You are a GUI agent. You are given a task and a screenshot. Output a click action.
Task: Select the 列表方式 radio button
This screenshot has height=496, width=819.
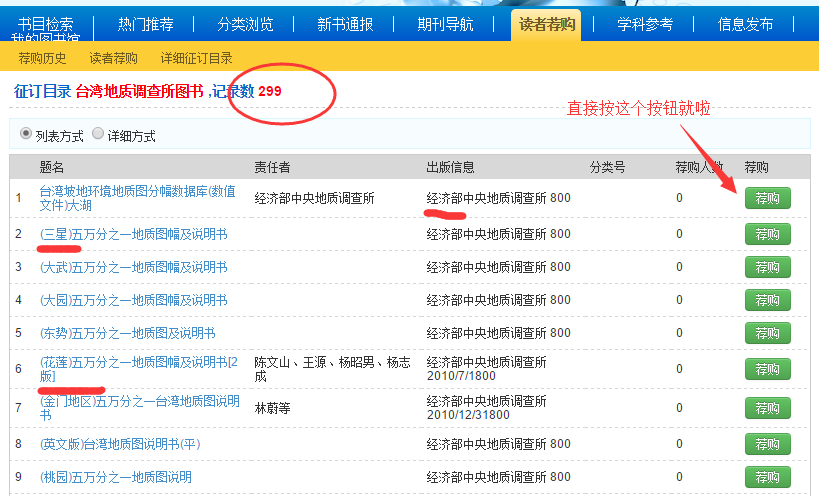point(25,134)
